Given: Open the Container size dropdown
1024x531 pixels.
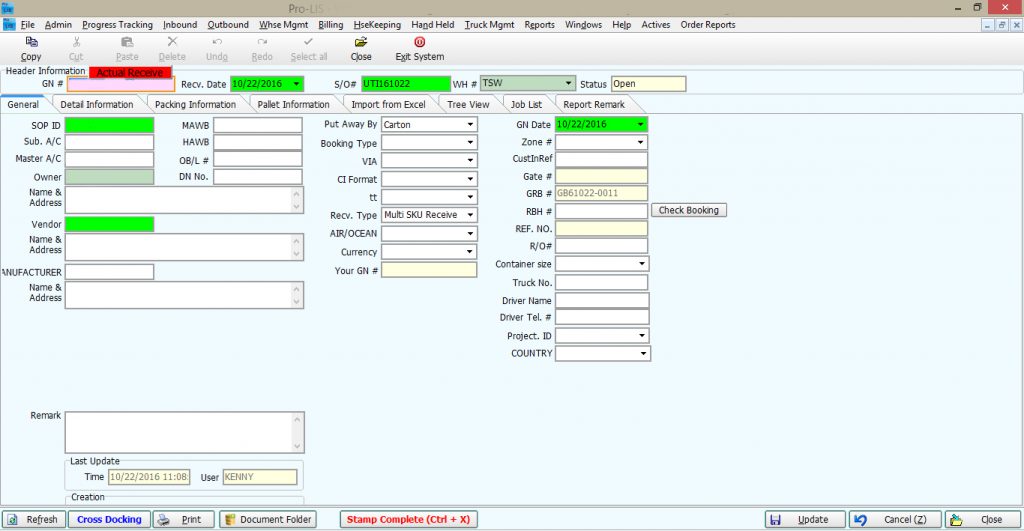Looking at the screenshot, I should (642, 264).
